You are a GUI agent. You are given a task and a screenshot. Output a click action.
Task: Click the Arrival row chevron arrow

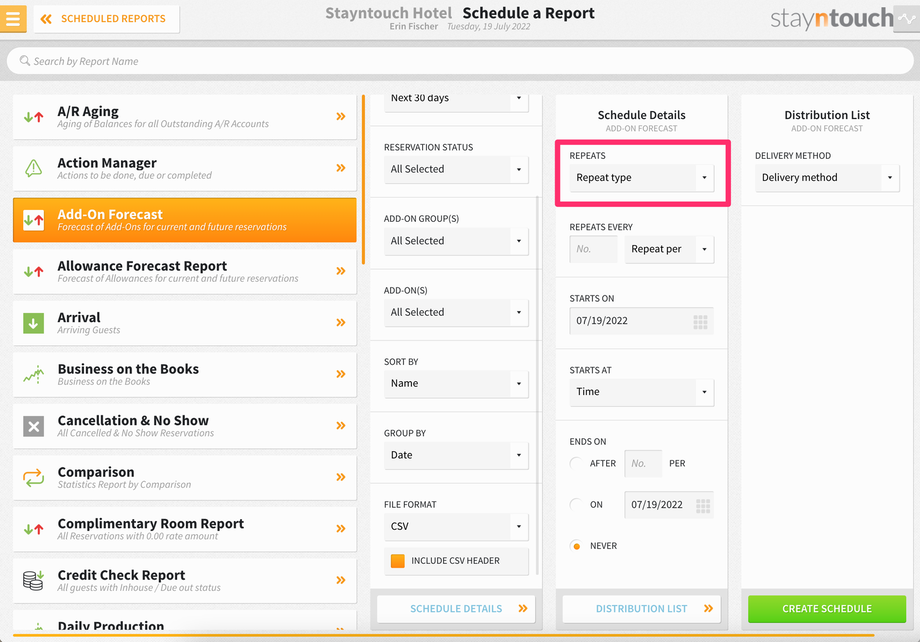341,322
